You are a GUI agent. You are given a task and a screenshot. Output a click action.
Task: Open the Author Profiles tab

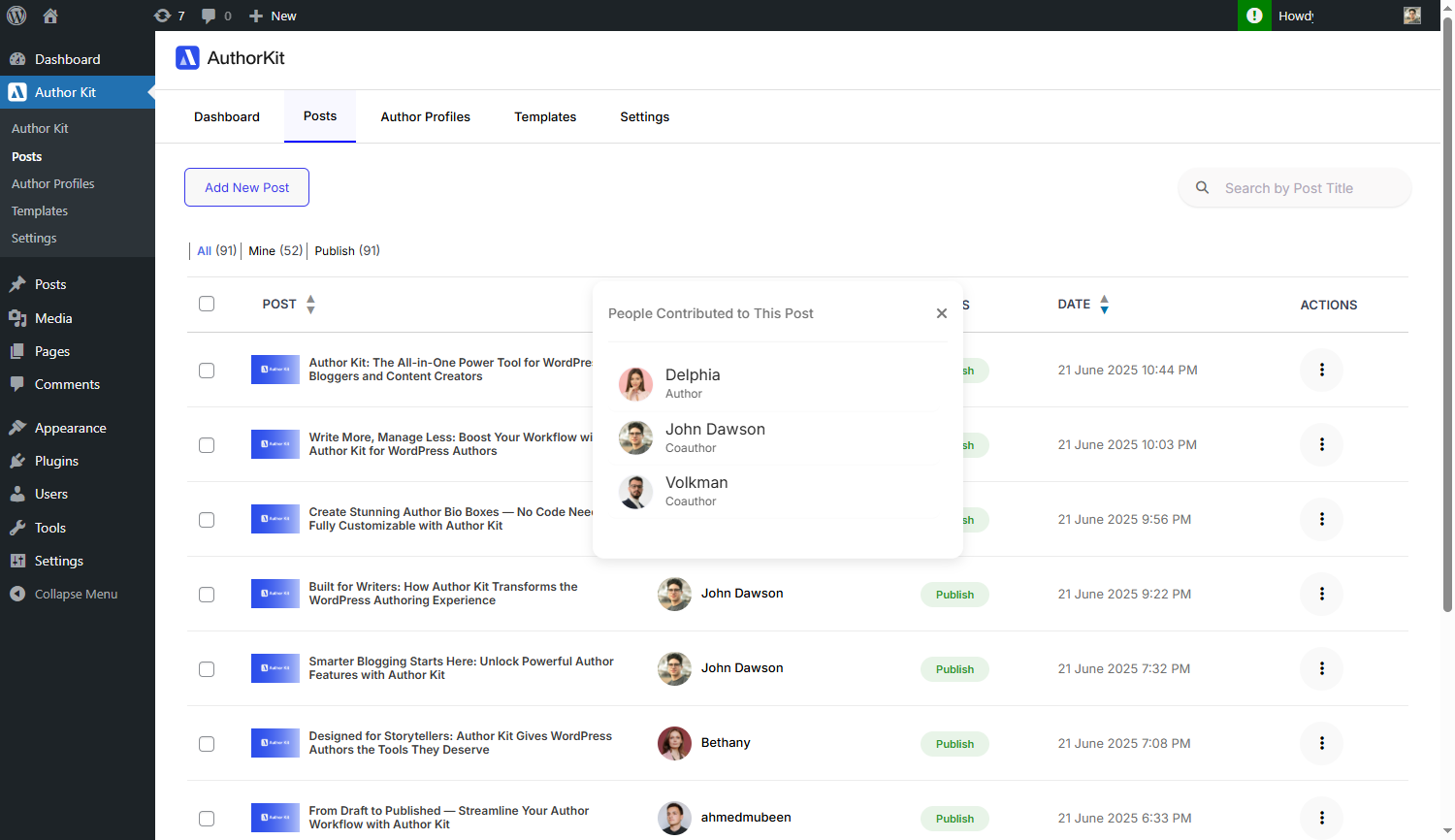click(x=426, y=116)
